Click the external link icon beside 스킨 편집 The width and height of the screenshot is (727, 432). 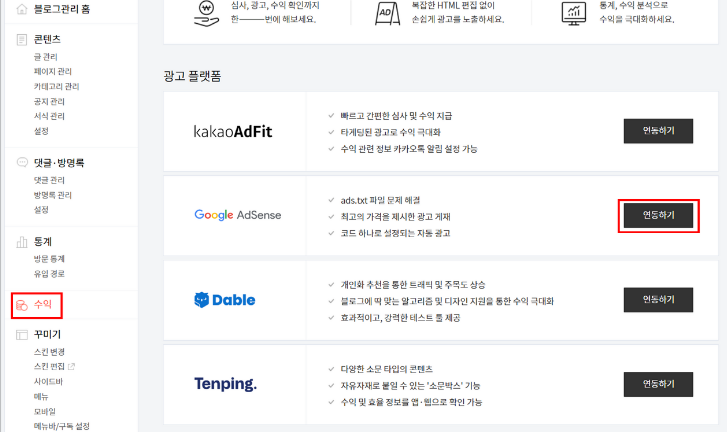(71, 367)
